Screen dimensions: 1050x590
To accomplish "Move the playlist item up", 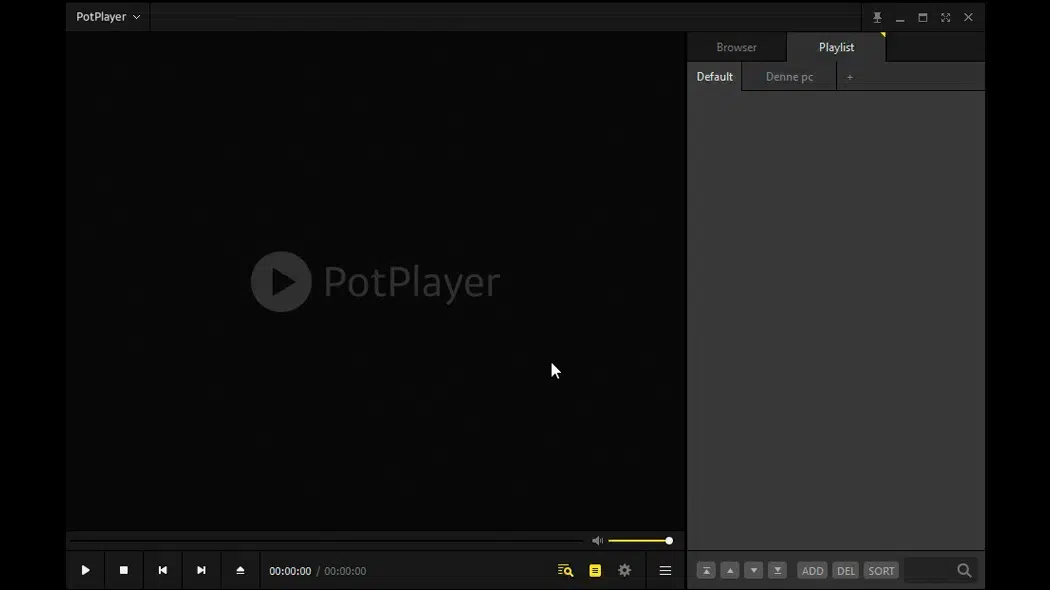I will click(x=730, y=571).
